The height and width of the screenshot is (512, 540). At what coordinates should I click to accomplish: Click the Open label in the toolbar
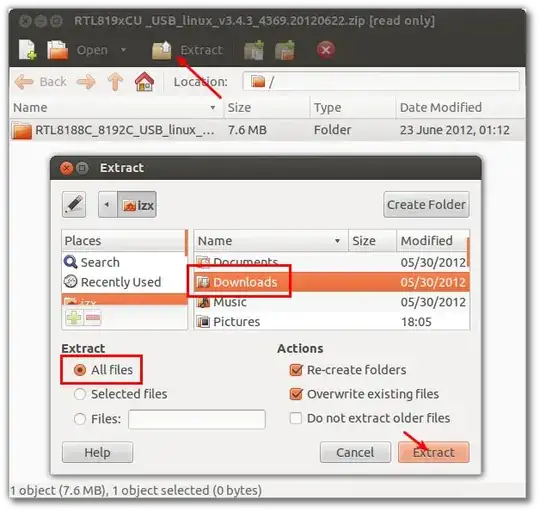coord(92,50)
